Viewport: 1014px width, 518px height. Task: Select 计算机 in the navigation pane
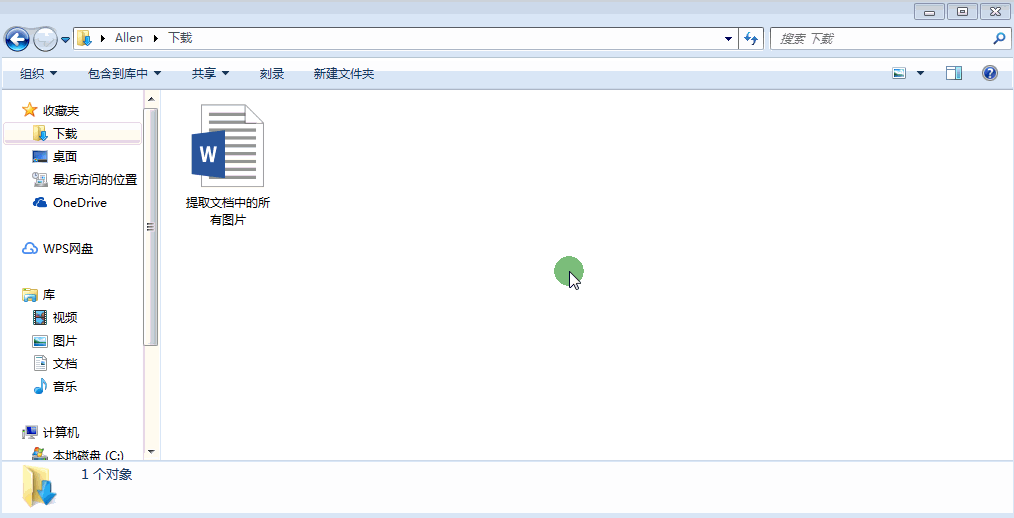tap(61, 433)
